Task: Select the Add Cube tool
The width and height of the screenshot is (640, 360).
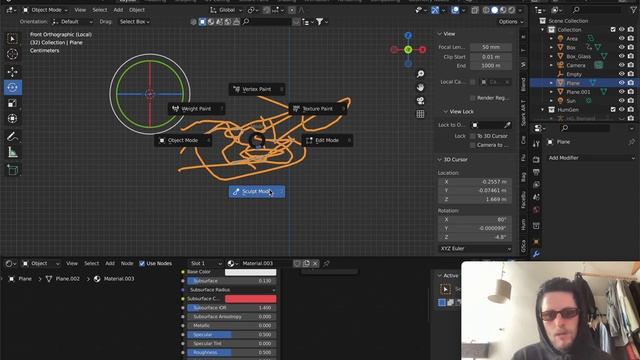Action: [x=13, y=170]
